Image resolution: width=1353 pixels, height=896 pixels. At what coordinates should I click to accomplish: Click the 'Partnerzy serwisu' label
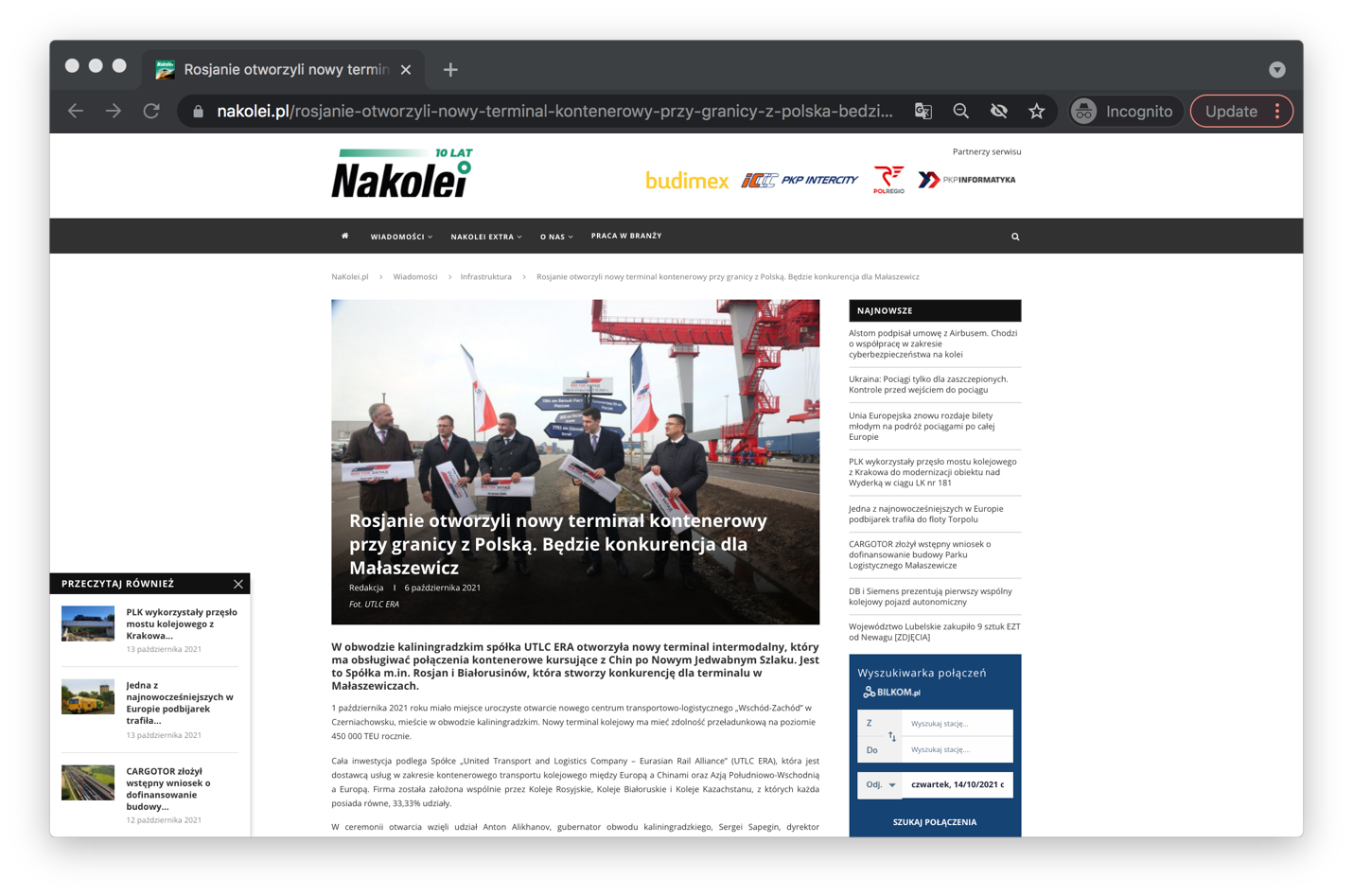(987, 151)
